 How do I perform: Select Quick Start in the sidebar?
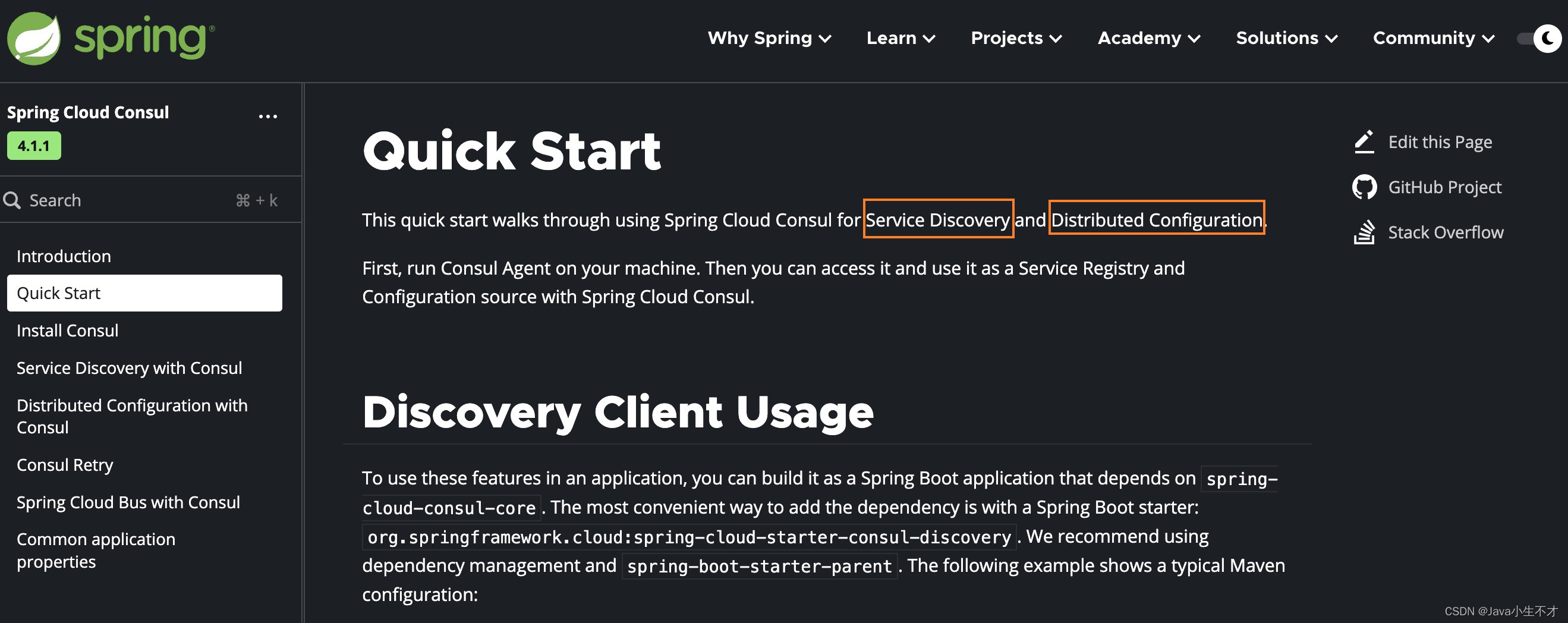[x=145, y=293]
